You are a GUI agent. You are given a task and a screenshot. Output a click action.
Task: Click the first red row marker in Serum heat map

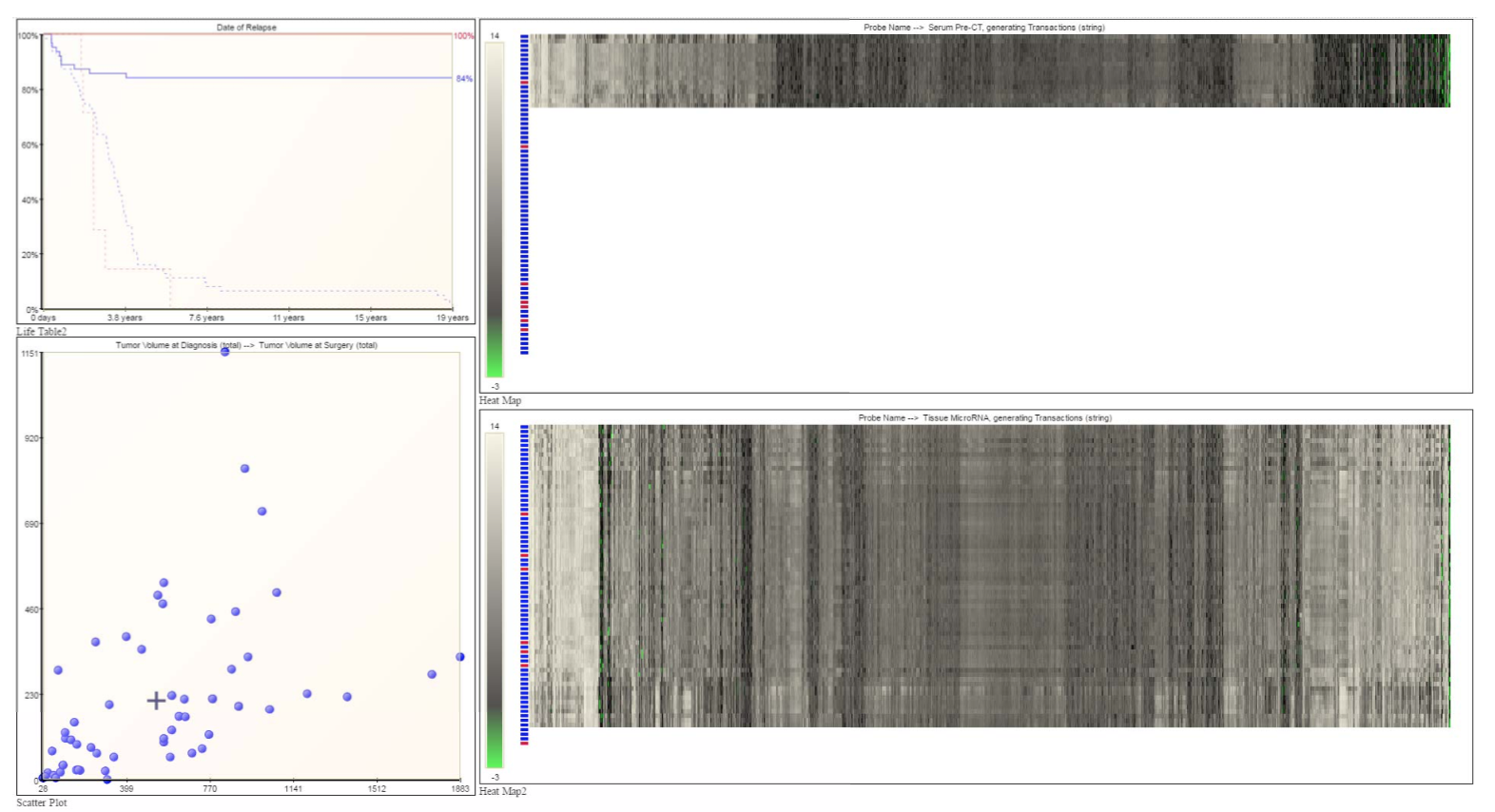click(524, 83)
